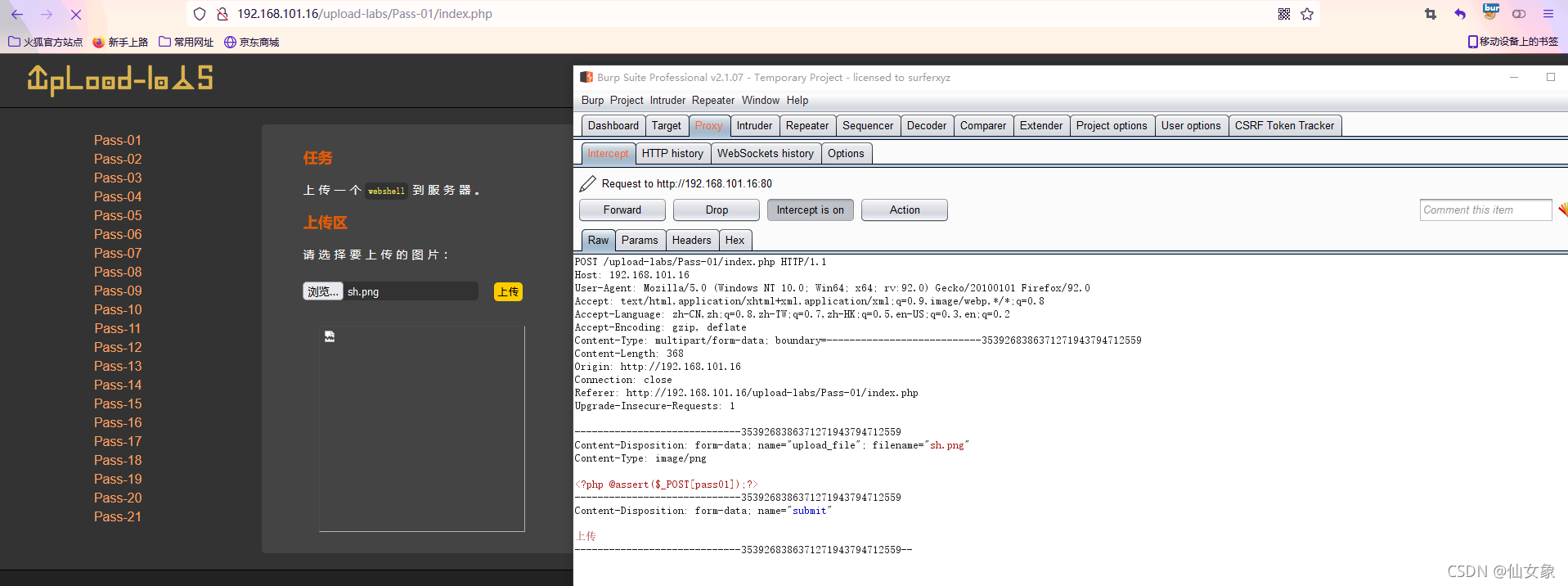The image size is (1568, 586).
Task: Open 火狐官方站点 bookmark folder
Action: click(46, 42)
